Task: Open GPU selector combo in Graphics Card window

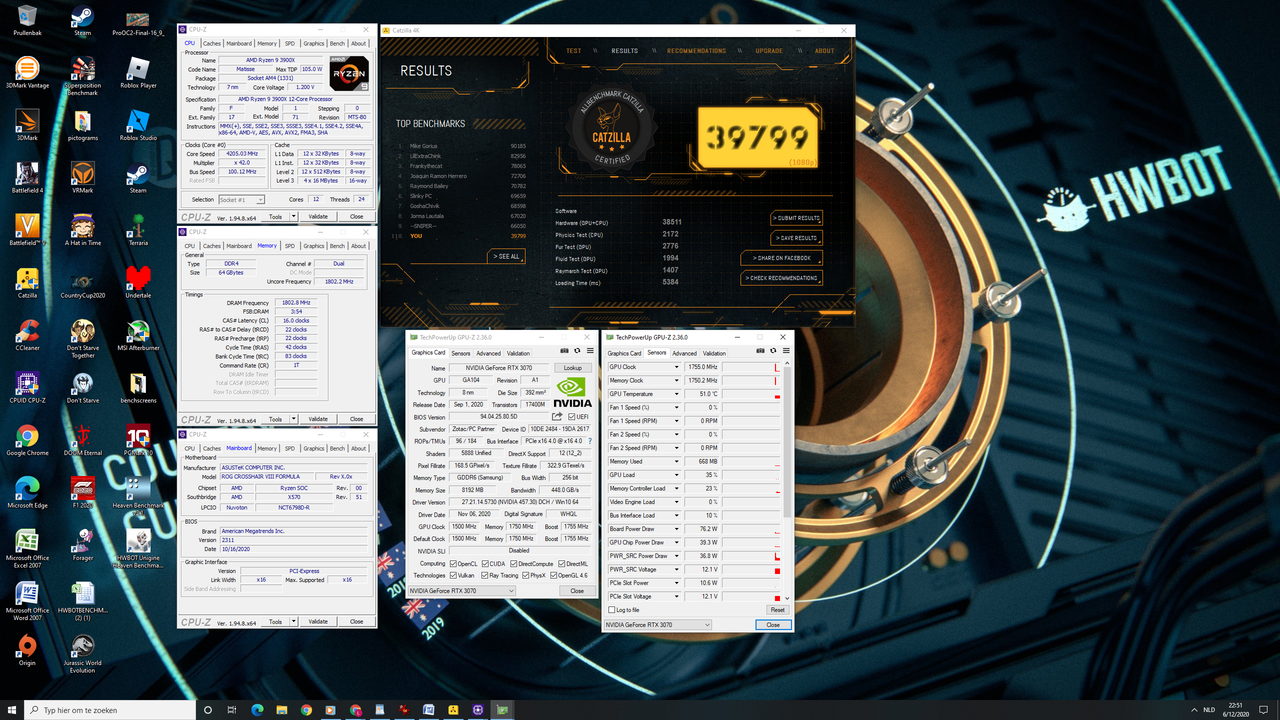Action: (462, 591)
